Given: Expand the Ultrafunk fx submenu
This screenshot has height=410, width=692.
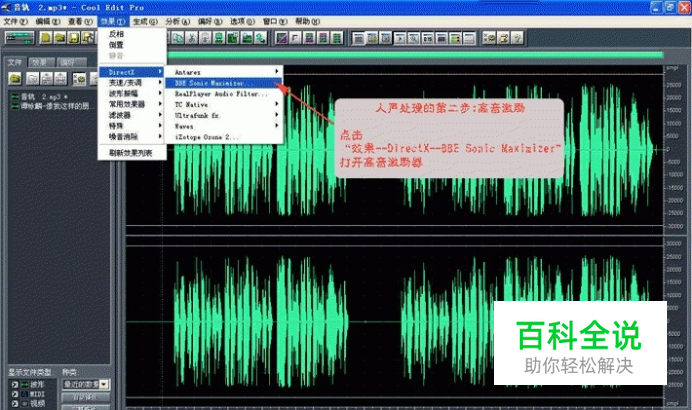Looking at the screenshot, I should pyautogui.click(x=224, y=115).
